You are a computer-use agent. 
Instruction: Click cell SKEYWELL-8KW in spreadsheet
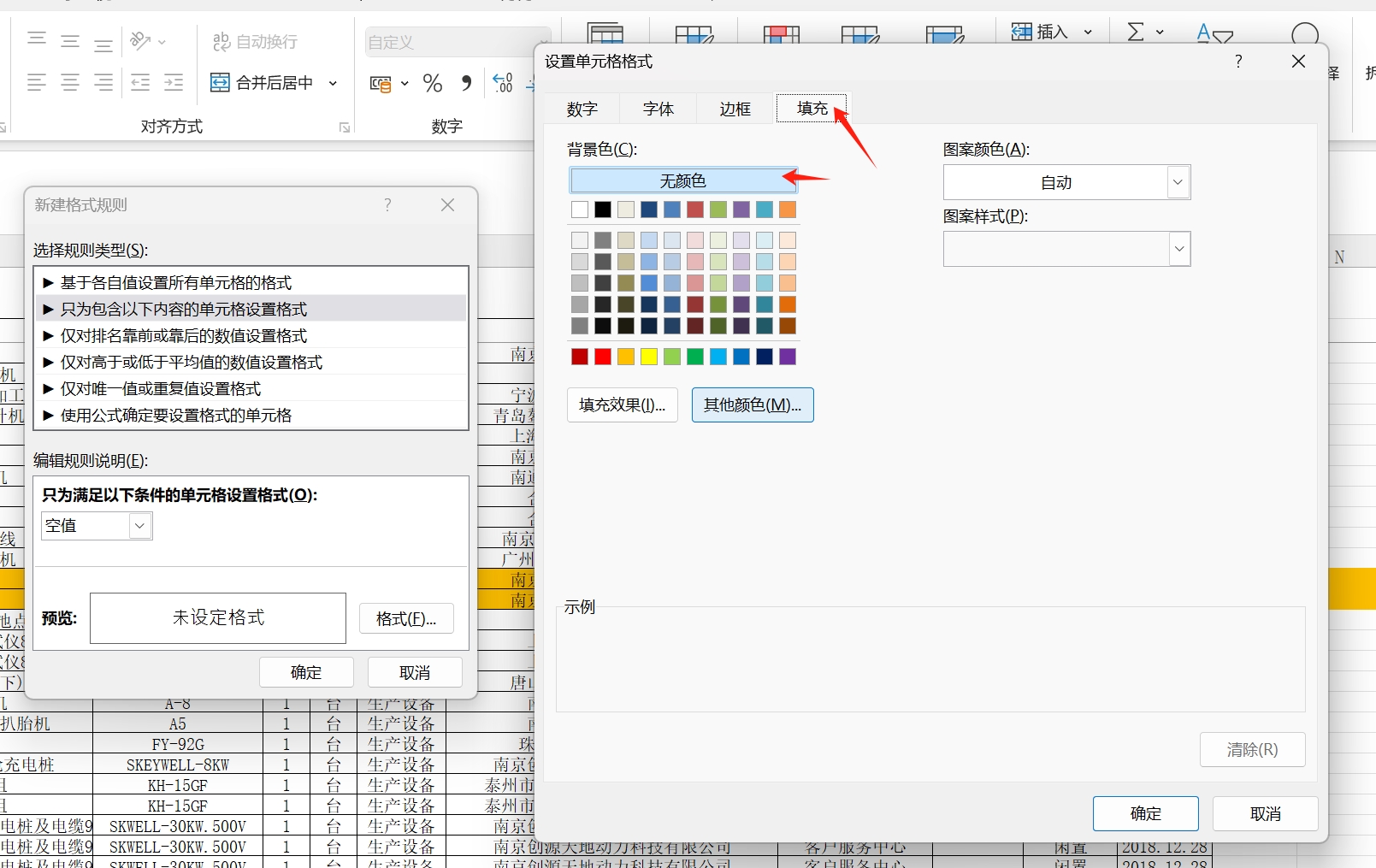pos(178,765)
